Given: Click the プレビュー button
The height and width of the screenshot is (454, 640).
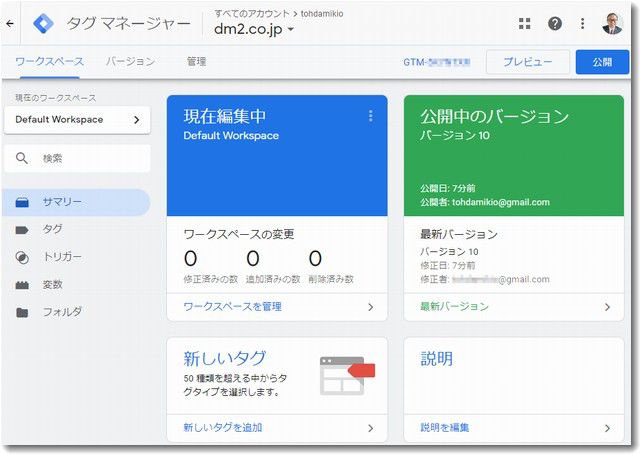Looking at the screenshot, I should (x=528, y=62).
